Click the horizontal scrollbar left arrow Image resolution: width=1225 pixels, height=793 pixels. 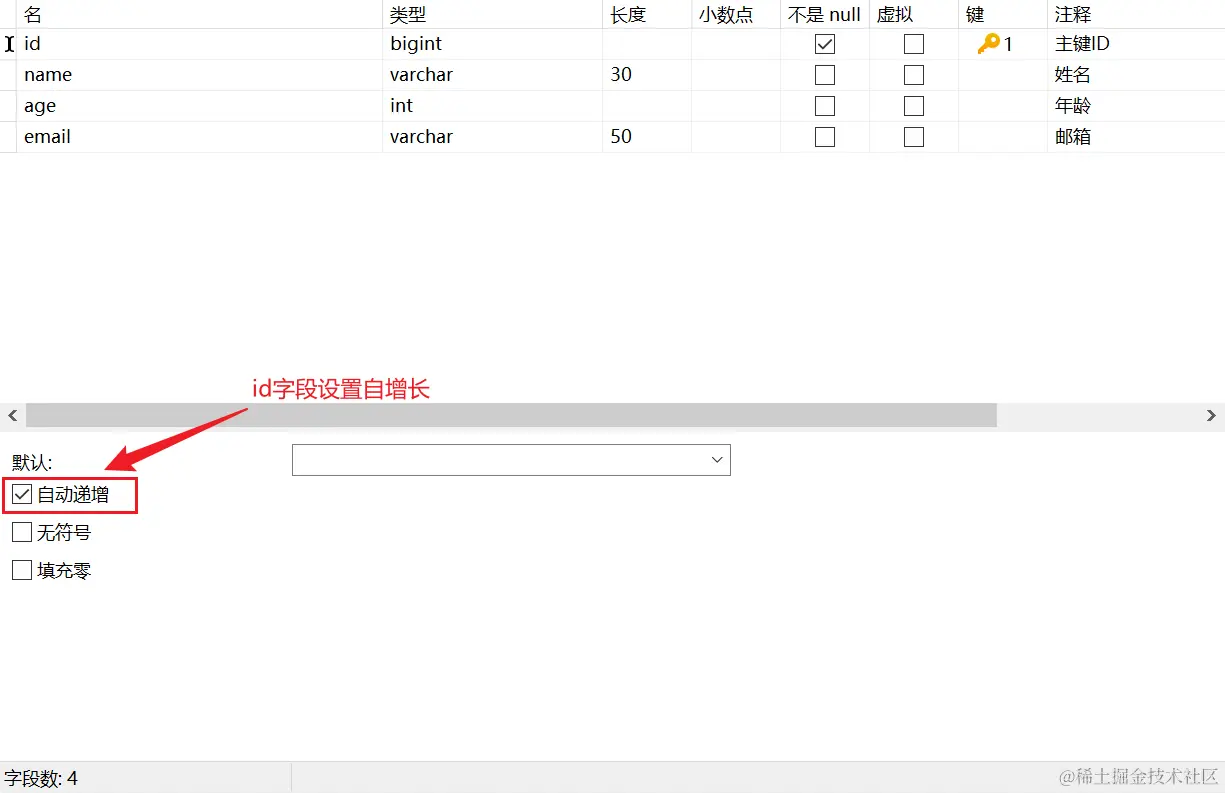[13, 415]
